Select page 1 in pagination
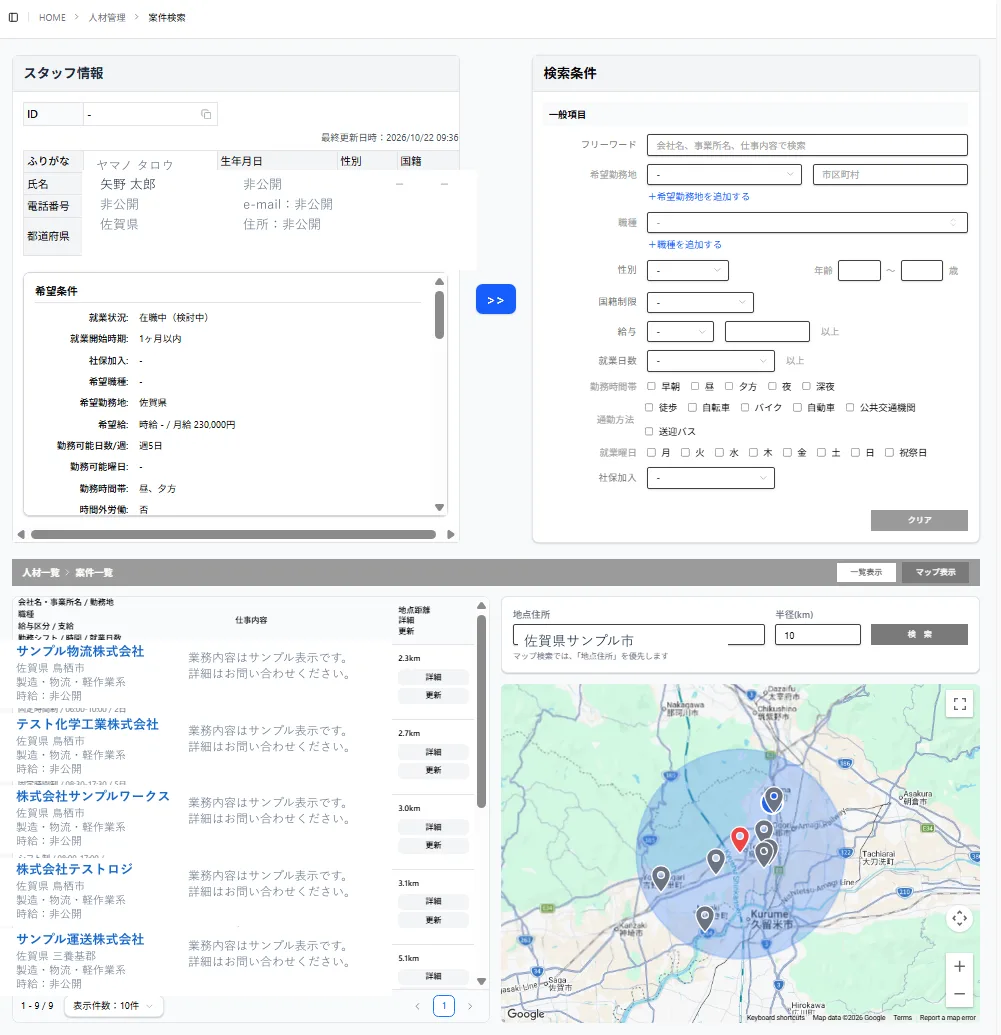 444,1006
